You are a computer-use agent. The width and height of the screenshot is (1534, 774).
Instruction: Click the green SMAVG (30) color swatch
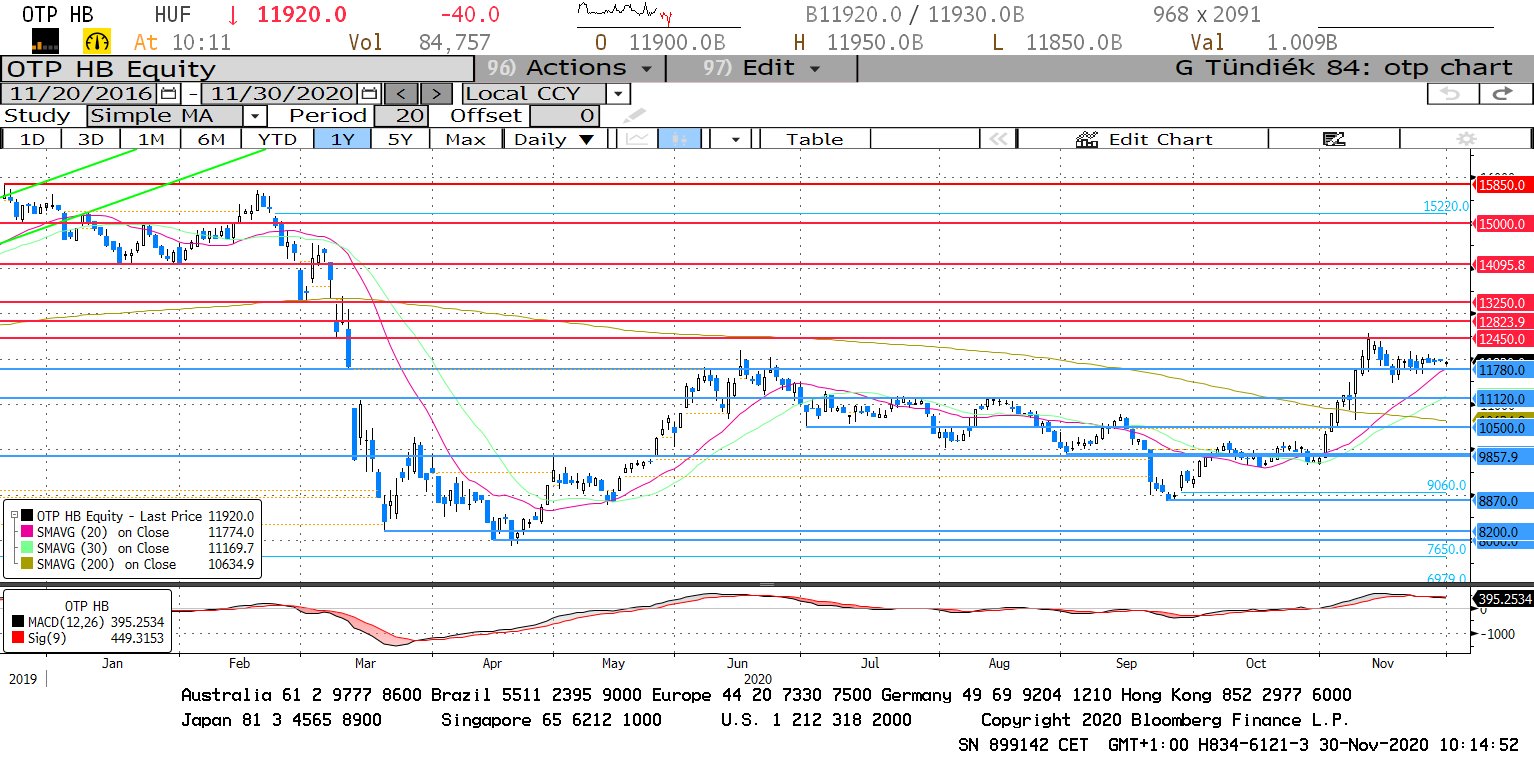[x=29, y=548]
